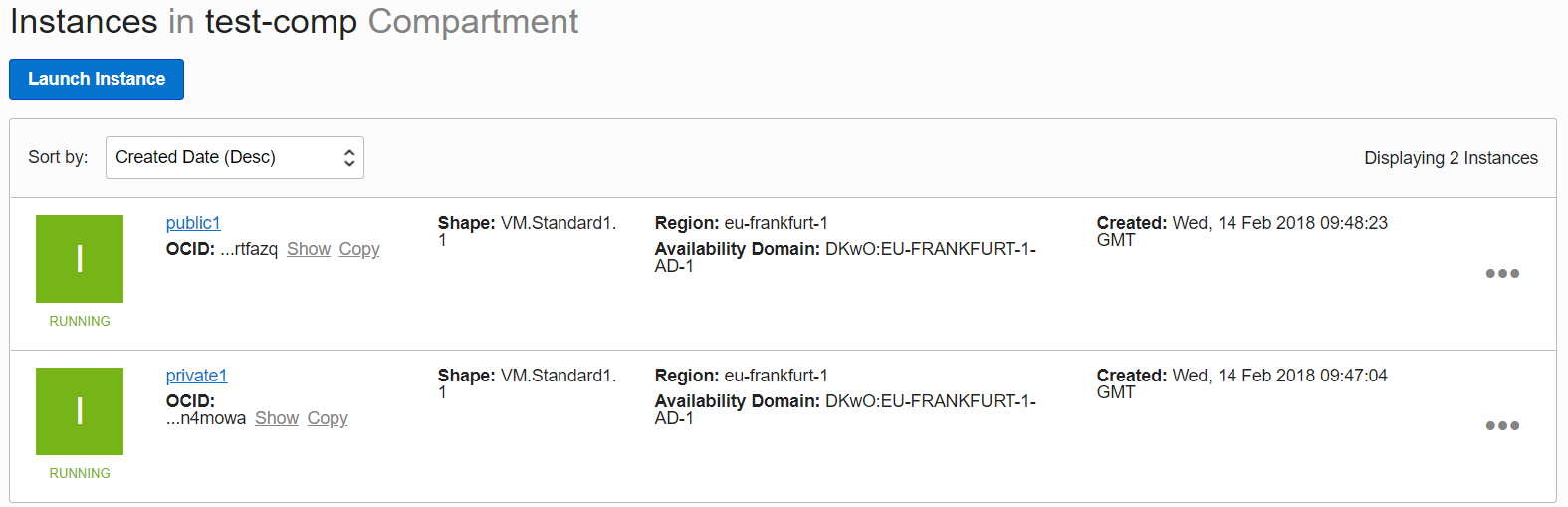Open the three-dot actions menu for private1
This screenshot has width=1568, height=507.
pos(1502,425)
